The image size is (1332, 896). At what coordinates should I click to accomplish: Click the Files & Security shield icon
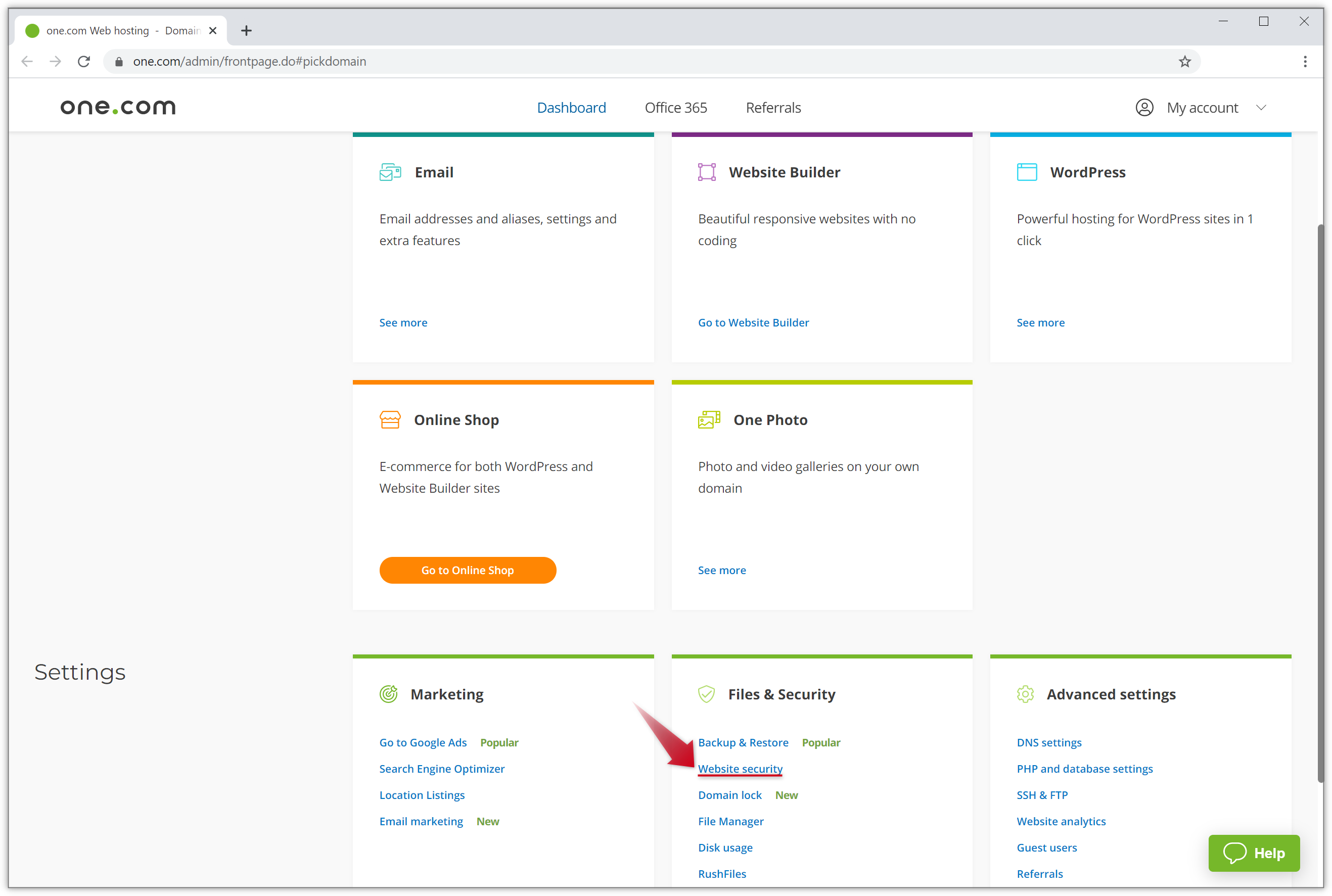(706, 694)
